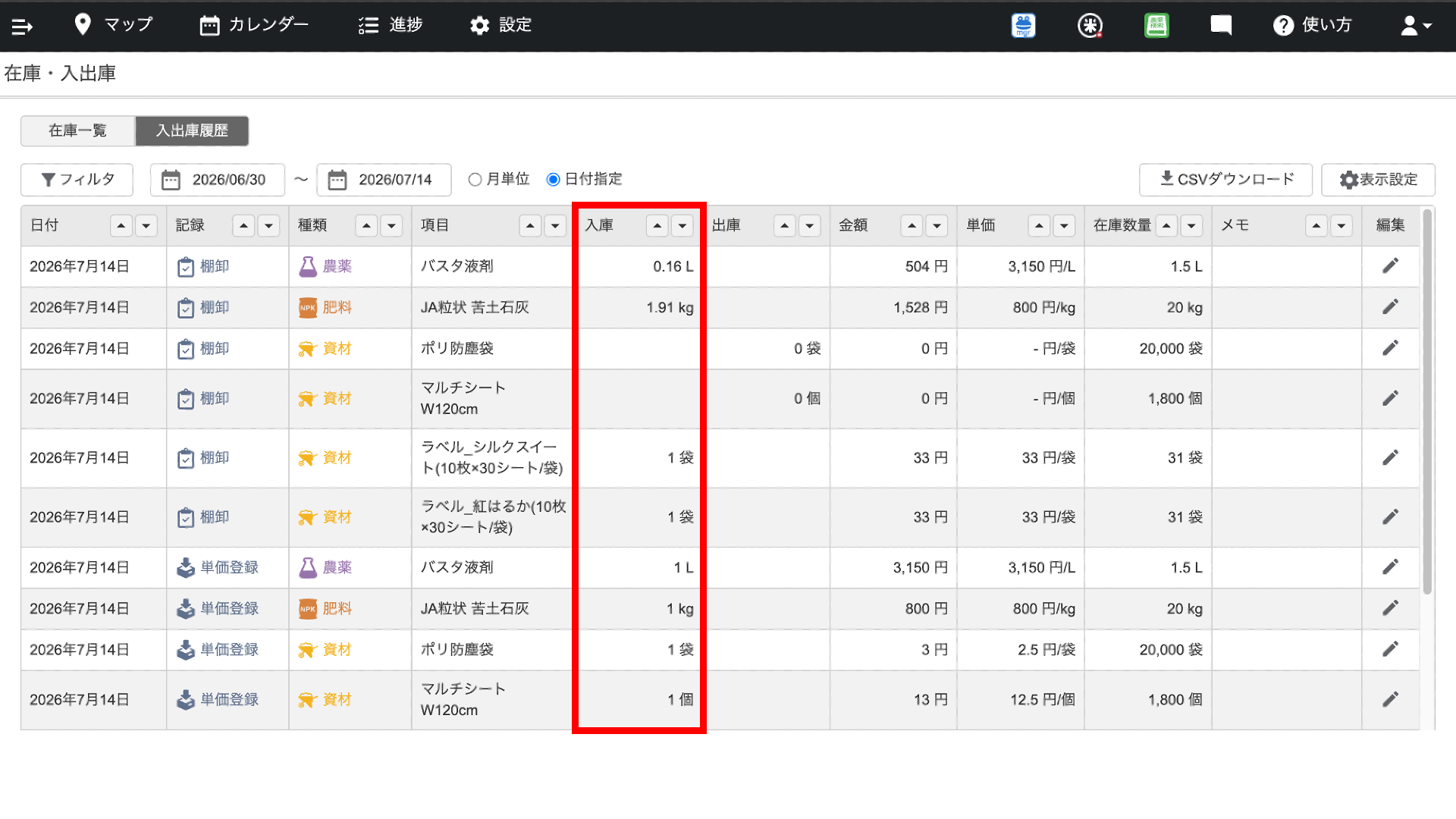Viewport: 1456px width, 819px height.
Task: Edit the 単価登録 JA粒状 苦土石灰 1 kg row
Action: (x=1390, y=608)
